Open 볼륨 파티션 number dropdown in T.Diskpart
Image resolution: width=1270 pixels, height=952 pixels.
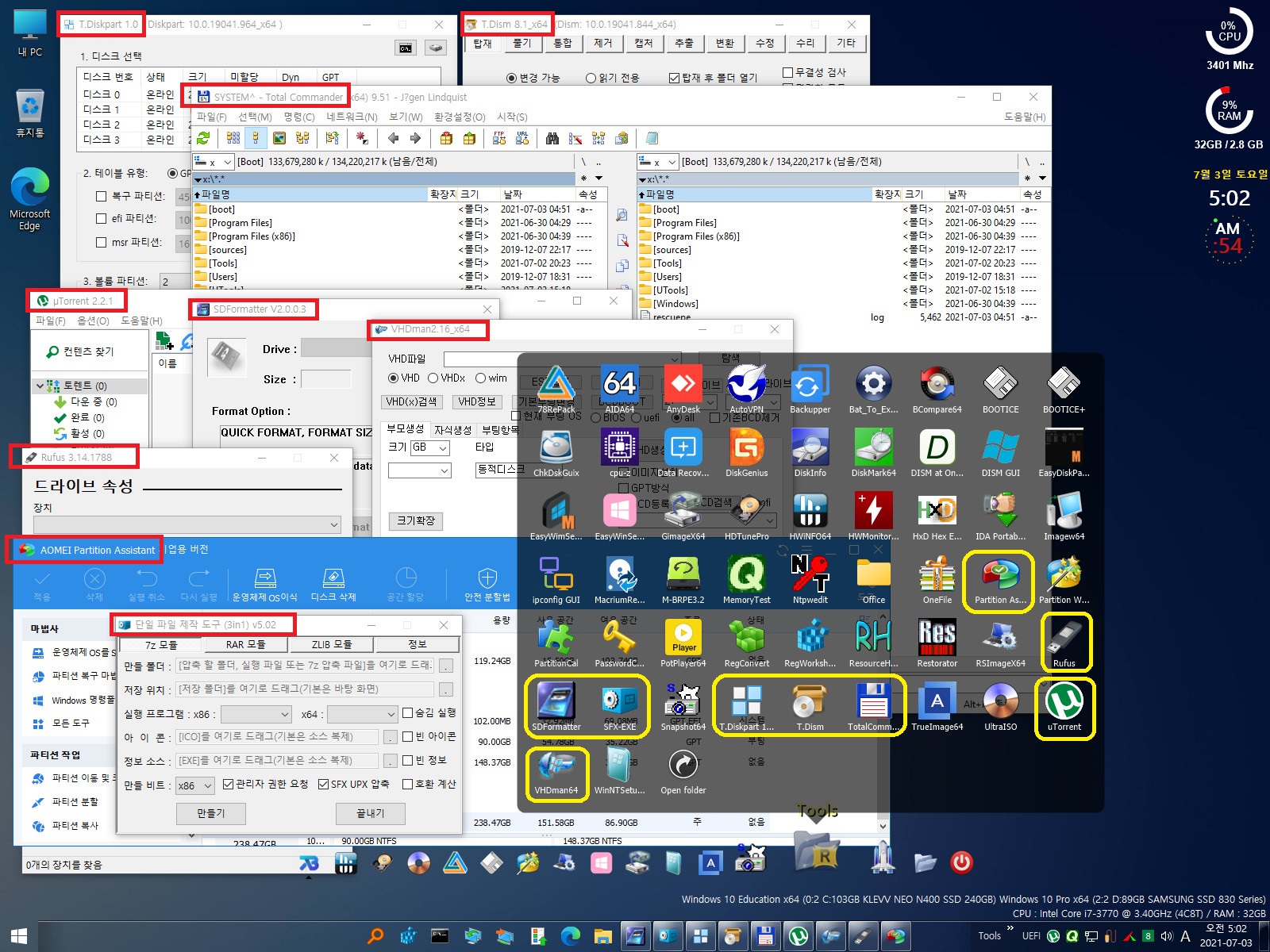click(176, 281)
